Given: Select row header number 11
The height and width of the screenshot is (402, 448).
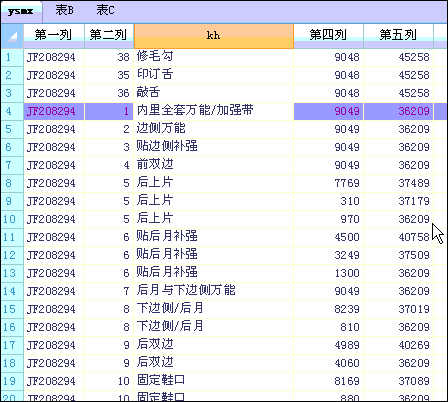Looking at the screenshot, I should point(12,237).
